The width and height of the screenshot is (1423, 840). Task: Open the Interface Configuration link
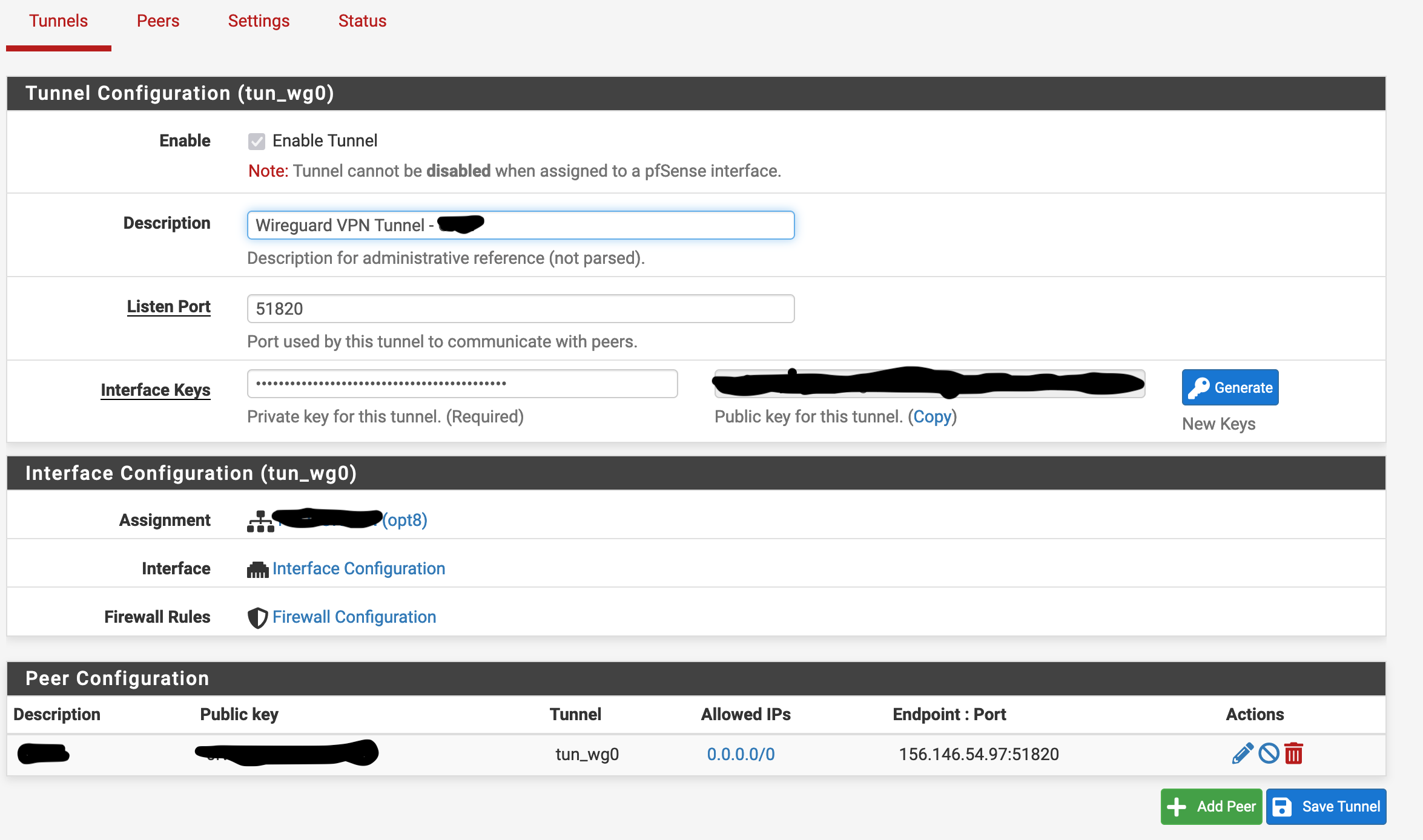[x=358, y=569]
